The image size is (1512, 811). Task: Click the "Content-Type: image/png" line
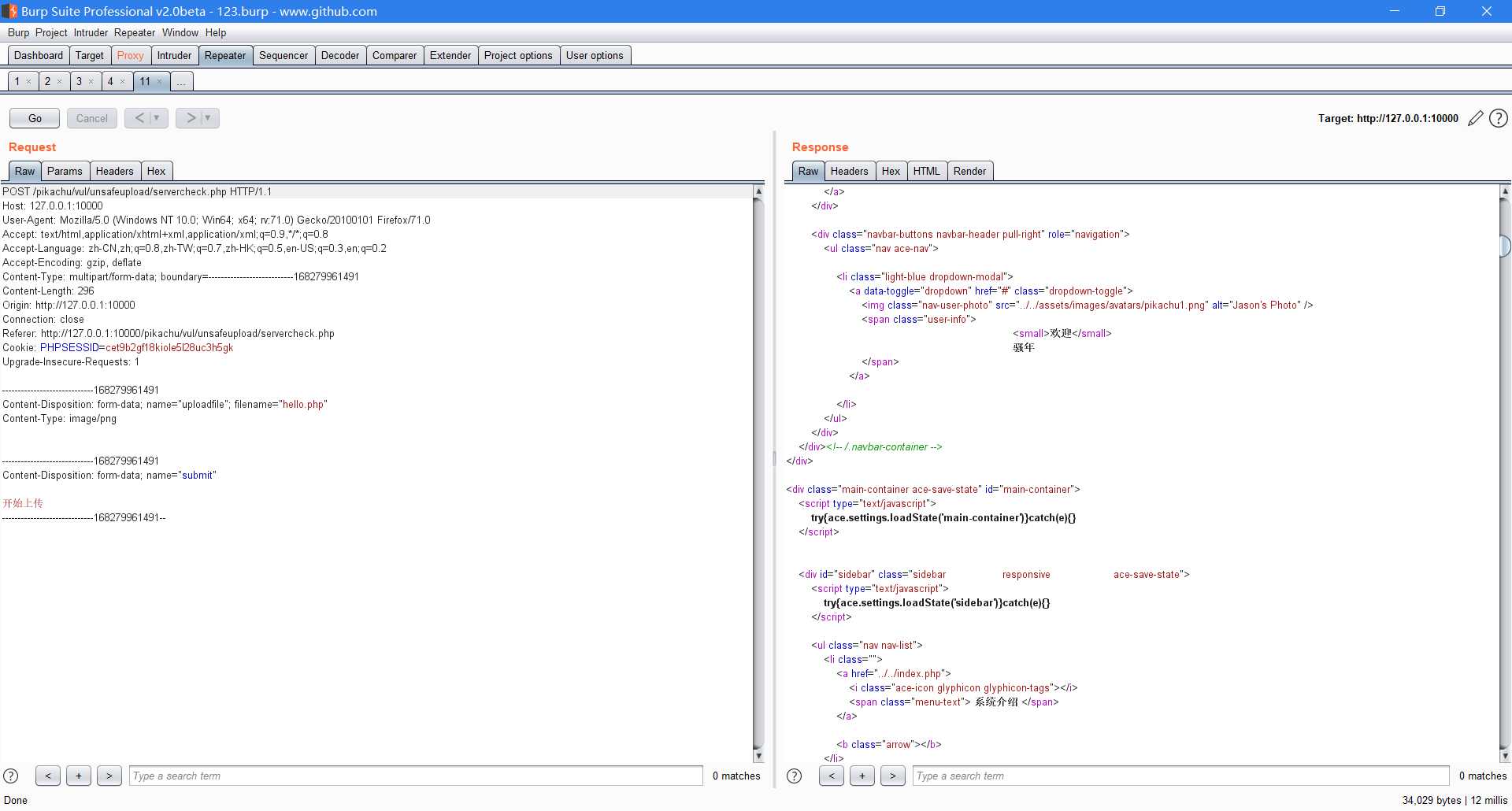59,419
